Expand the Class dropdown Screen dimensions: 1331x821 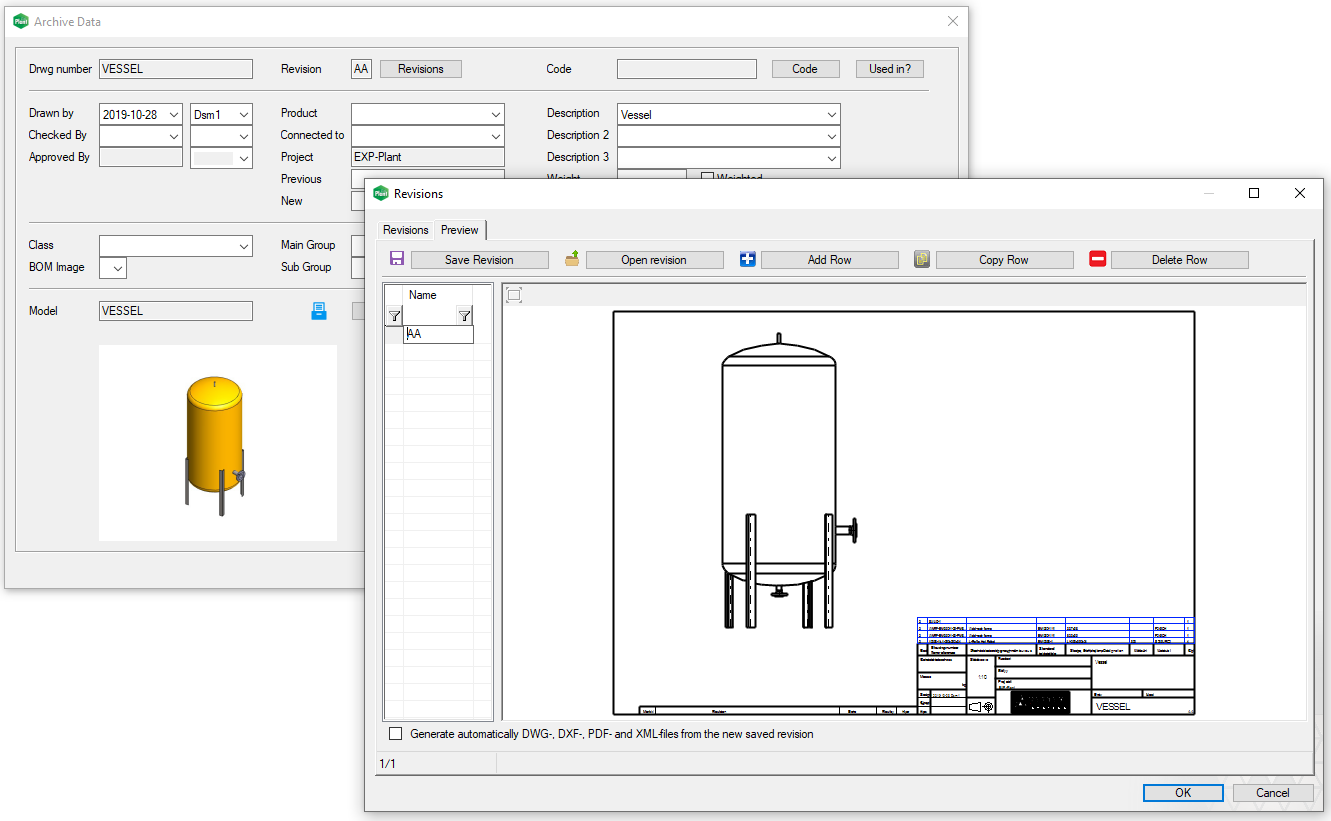pos(244,246)
